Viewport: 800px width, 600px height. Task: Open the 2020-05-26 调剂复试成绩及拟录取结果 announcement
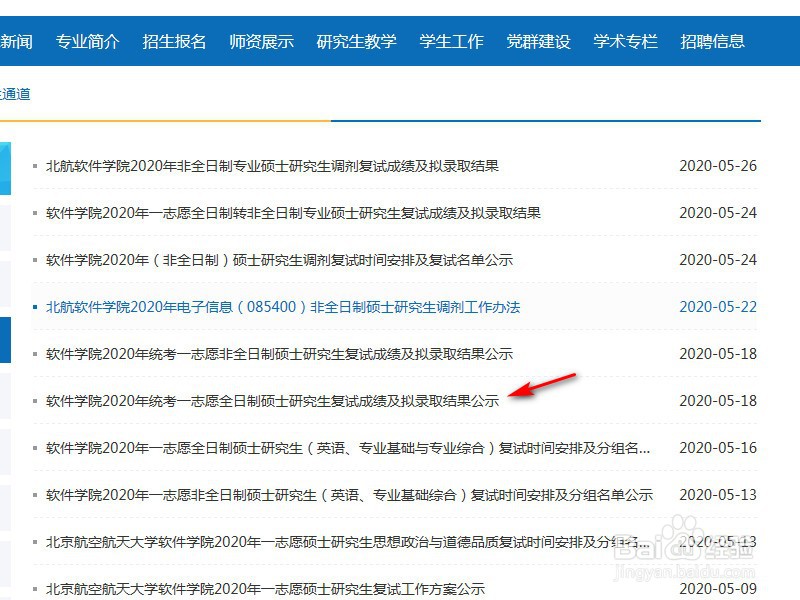272,165
